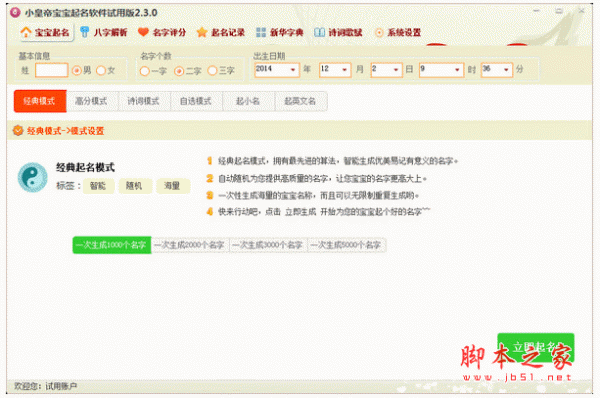Image resolution: width=600 pixels, height=398 pixels.
Task: Switch to the 经典模式 tab
Action: tap(40, 101)
